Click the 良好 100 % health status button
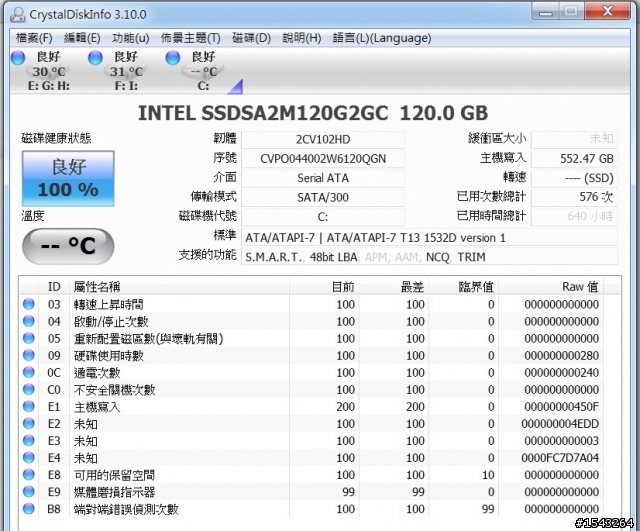This screenshot has width=640, height=531. click(68, 178)
